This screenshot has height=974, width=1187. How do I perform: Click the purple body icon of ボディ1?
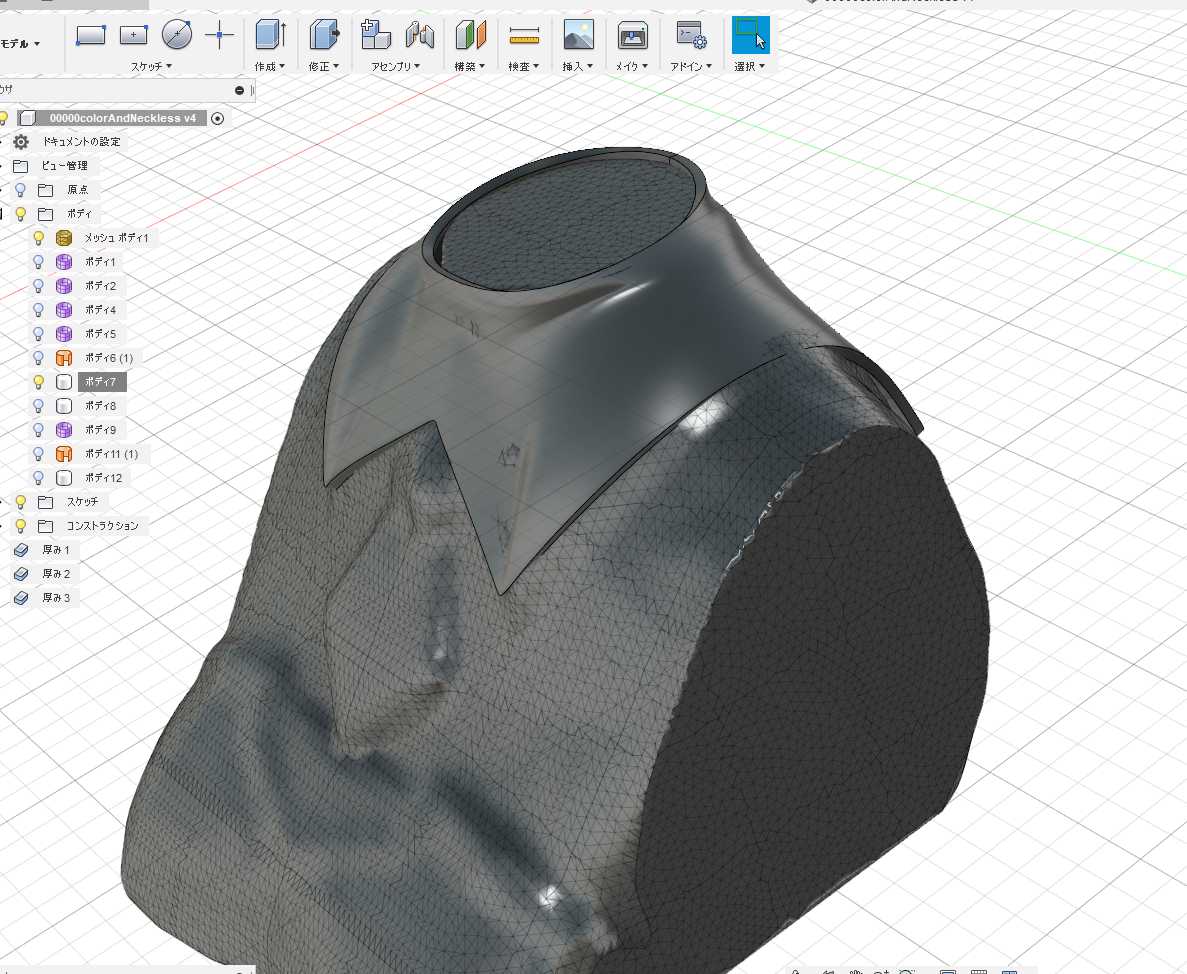click(64, 262)
